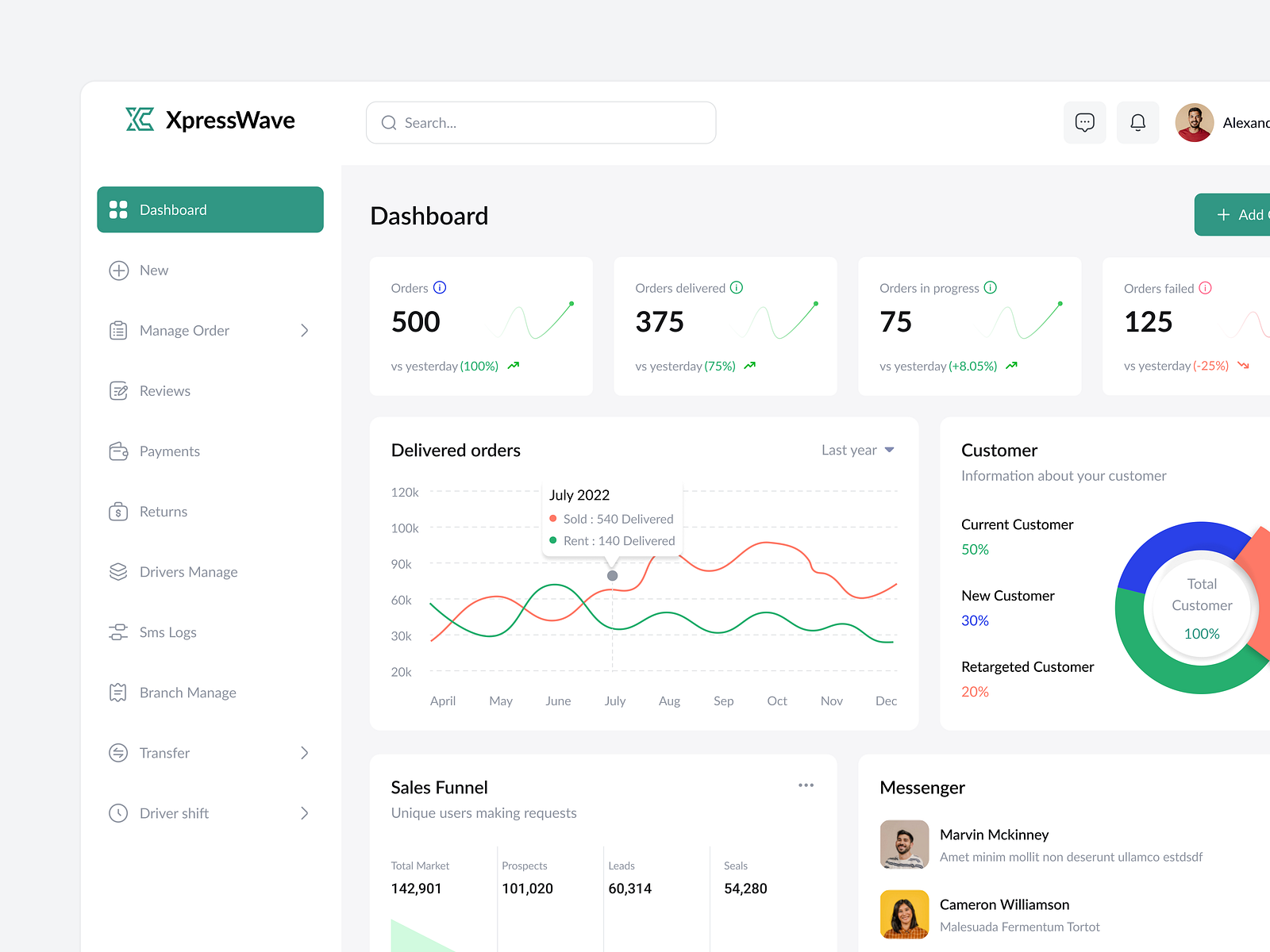Open the Returns section
The image size is (1270, 952).
163,511
